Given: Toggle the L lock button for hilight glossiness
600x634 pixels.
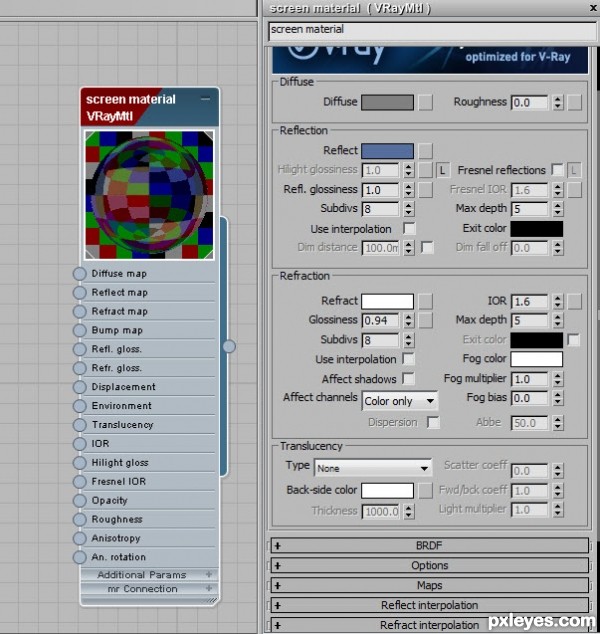Looking at the screenshot, I should click(x=443, y=170).
